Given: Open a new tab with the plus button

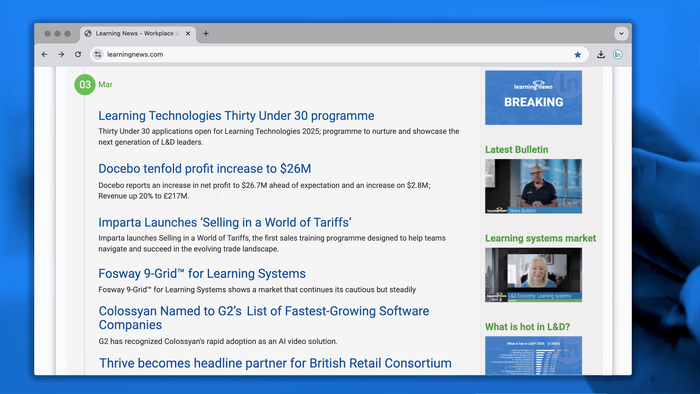Looking at the screenshot, I should 206,33.
